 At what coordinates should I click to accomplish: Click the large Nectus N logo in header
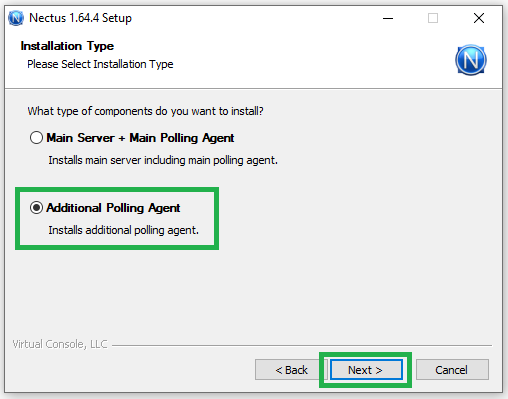(471, 60)
